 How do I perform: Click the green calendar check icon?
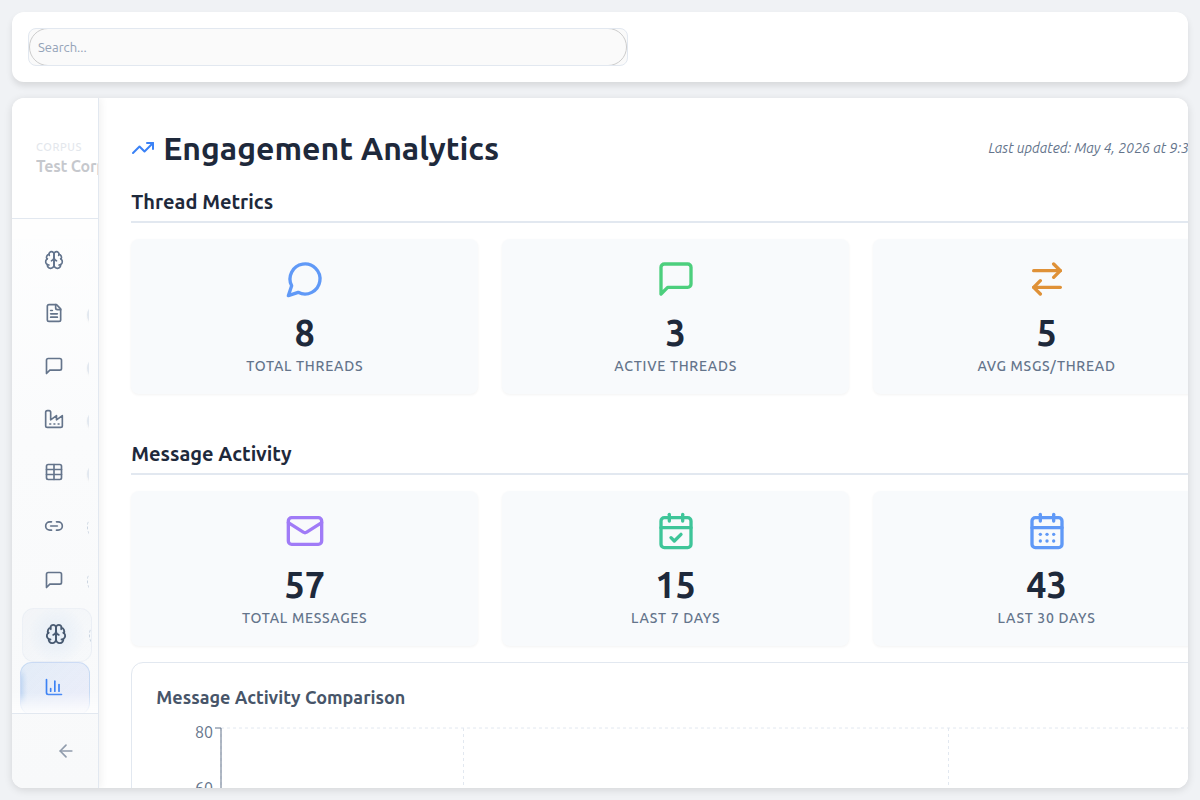tap(676, 531)
